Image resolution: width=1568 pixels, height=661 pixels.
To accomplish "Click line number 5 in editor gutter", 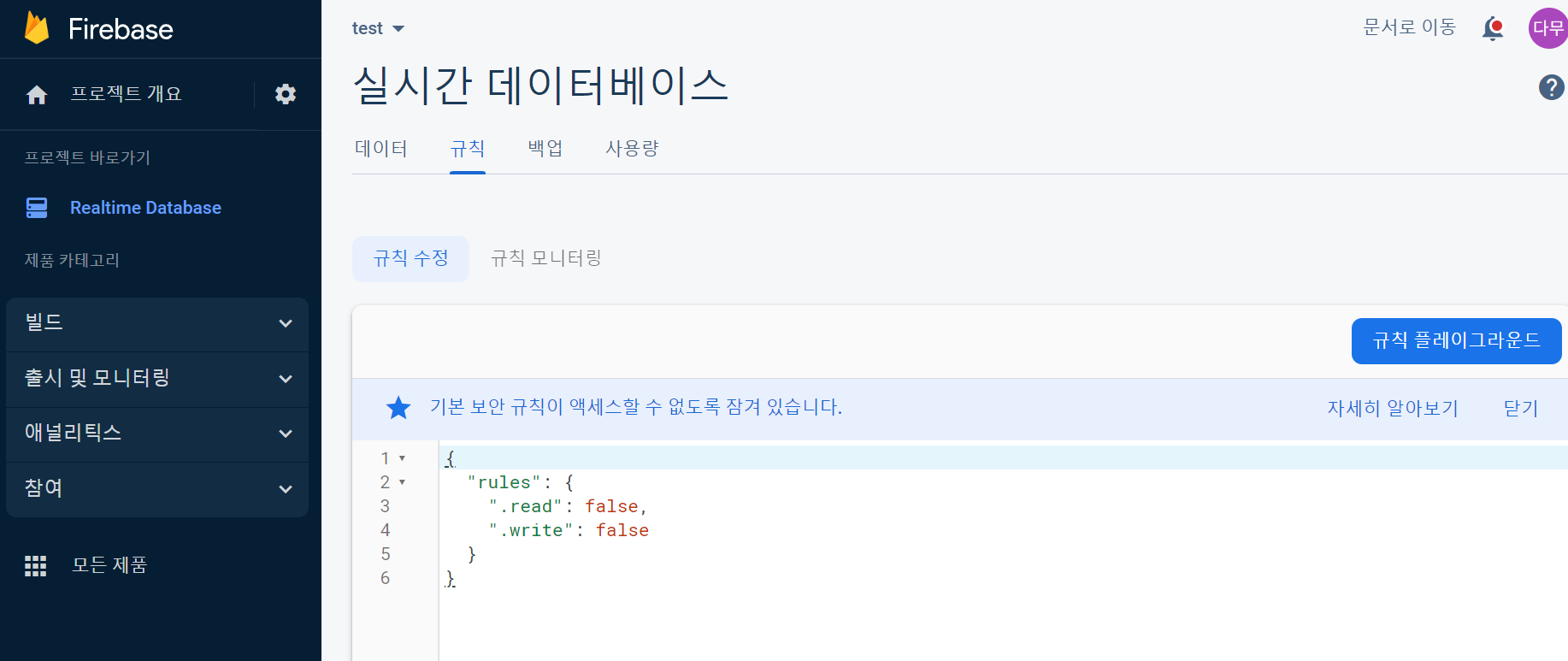I will point(386,554).
